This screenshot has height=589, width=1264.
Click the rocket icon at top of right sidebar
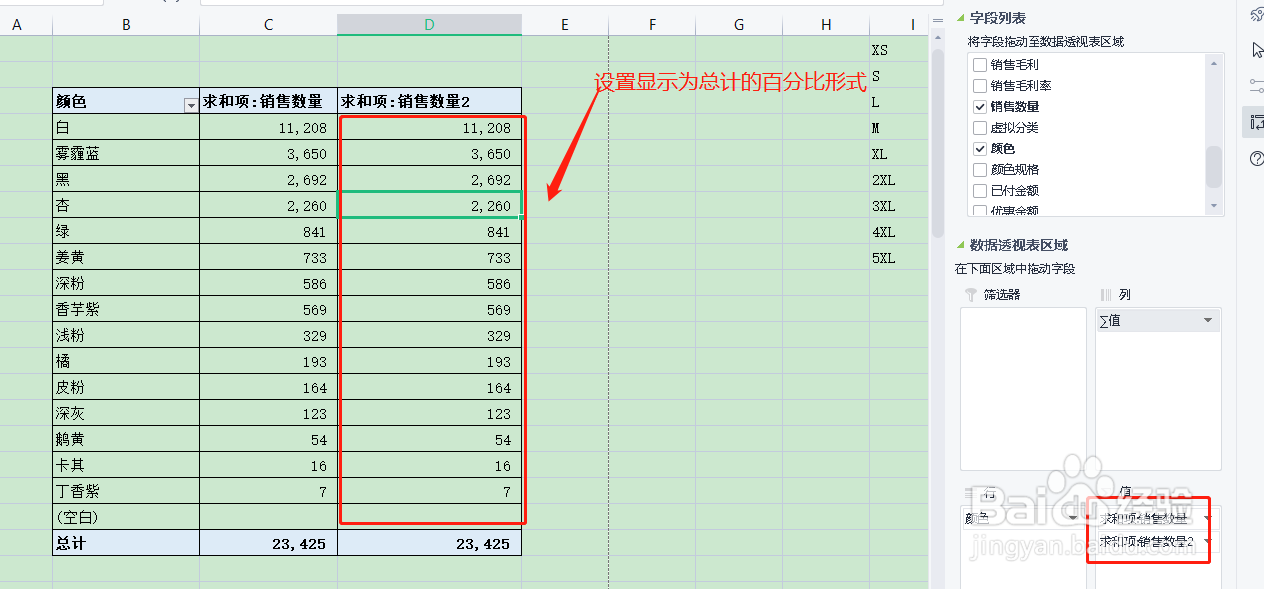coord(1258,14)
